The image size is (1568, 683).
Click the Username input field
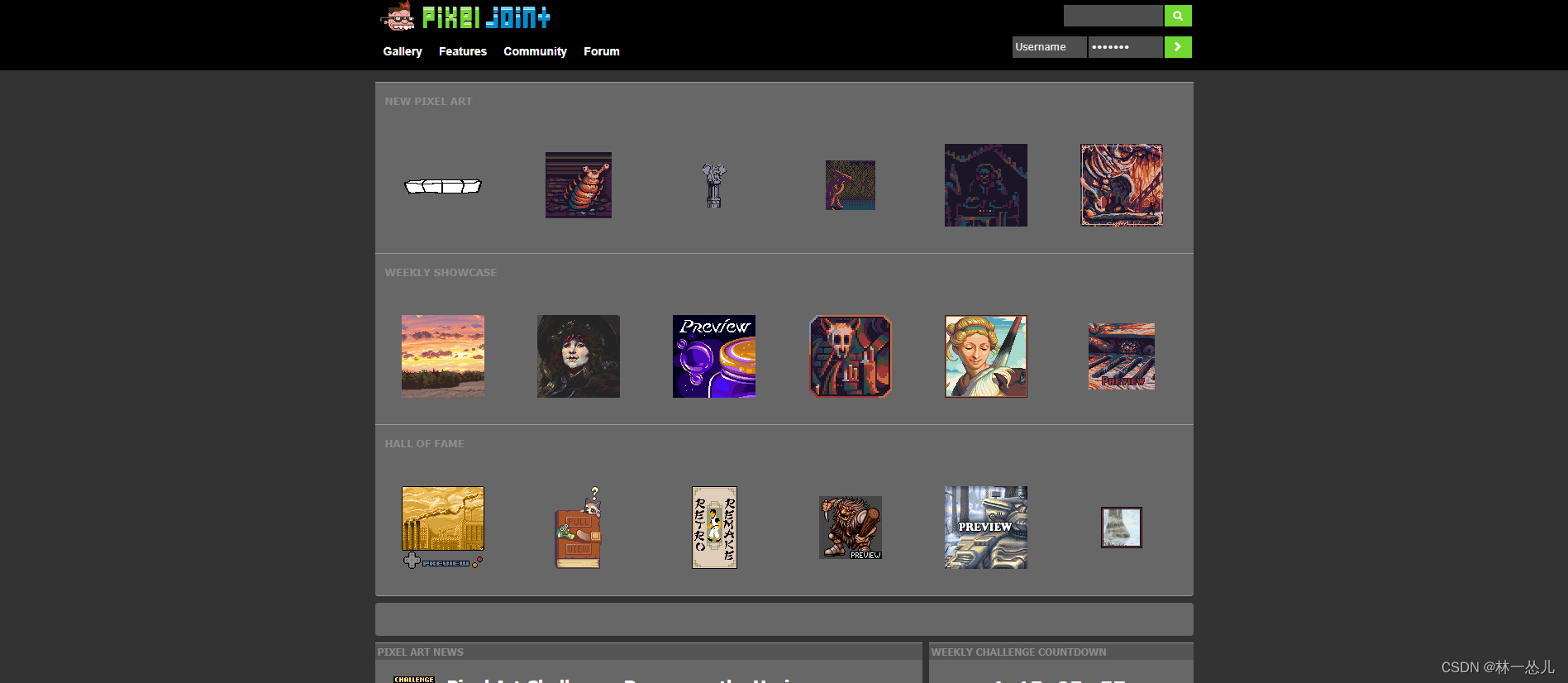point(1049,47)
